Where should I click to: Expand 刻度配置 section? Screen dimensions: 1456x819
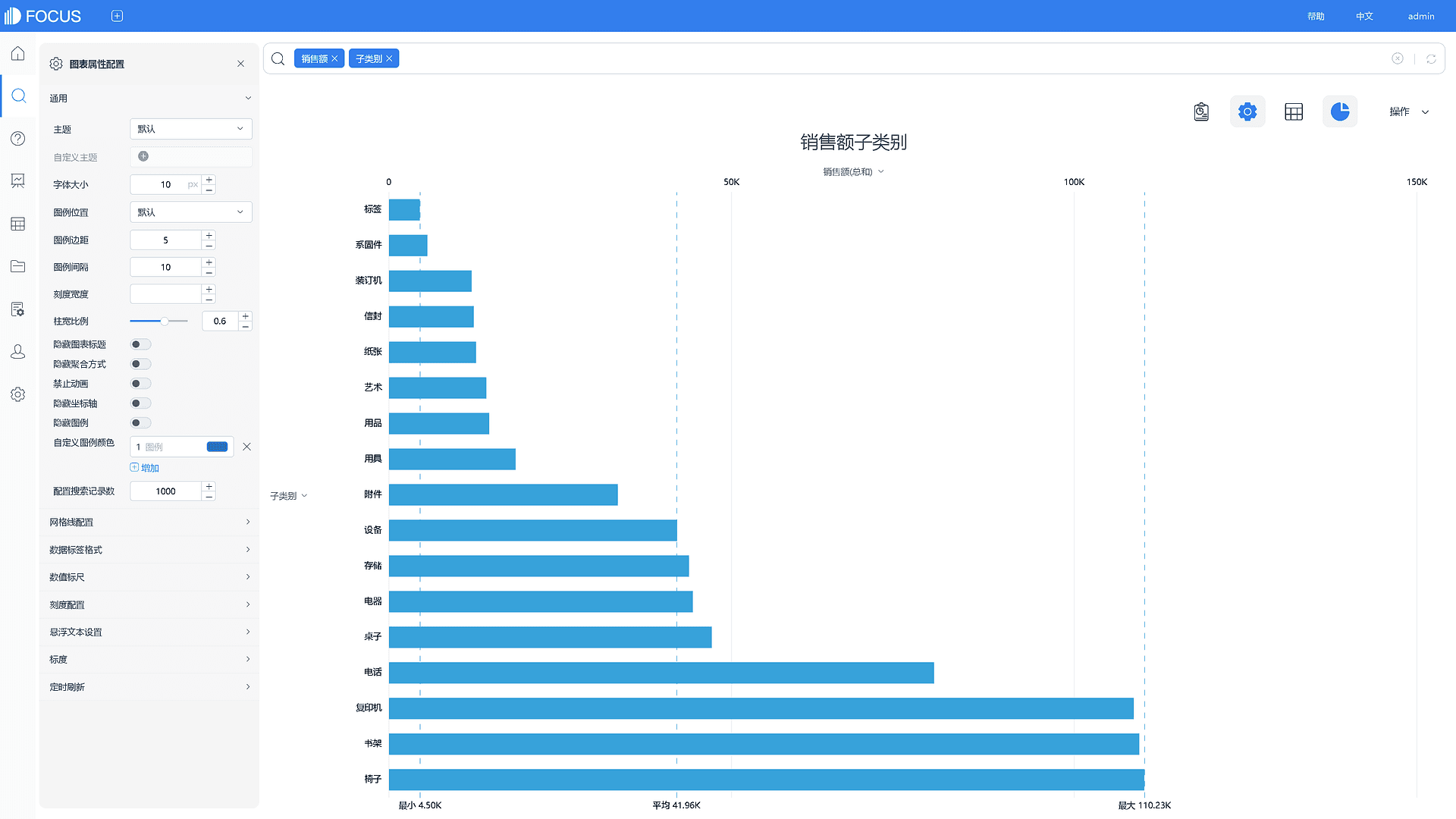(x=149, y=604)
